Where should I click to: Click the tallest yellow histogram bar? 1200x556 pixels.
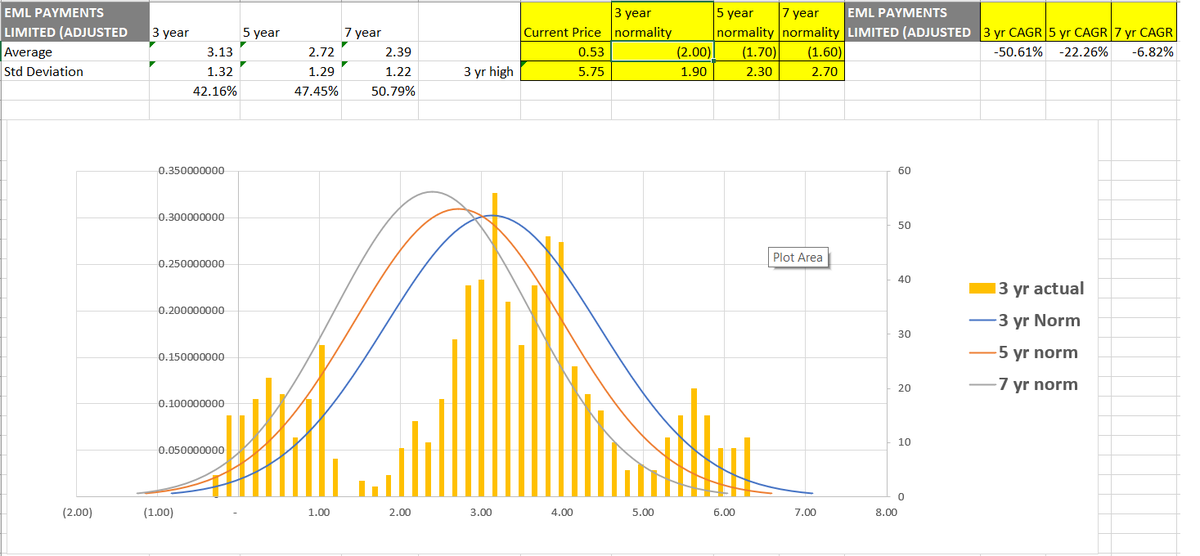495,344
